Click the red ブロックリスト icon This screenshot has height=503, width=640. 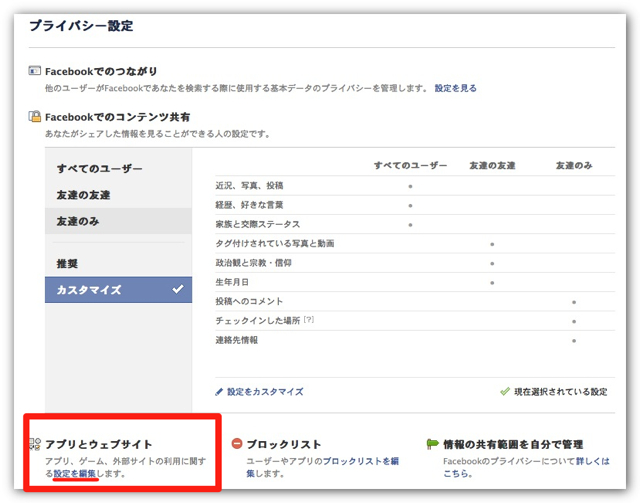coord(236,444)
